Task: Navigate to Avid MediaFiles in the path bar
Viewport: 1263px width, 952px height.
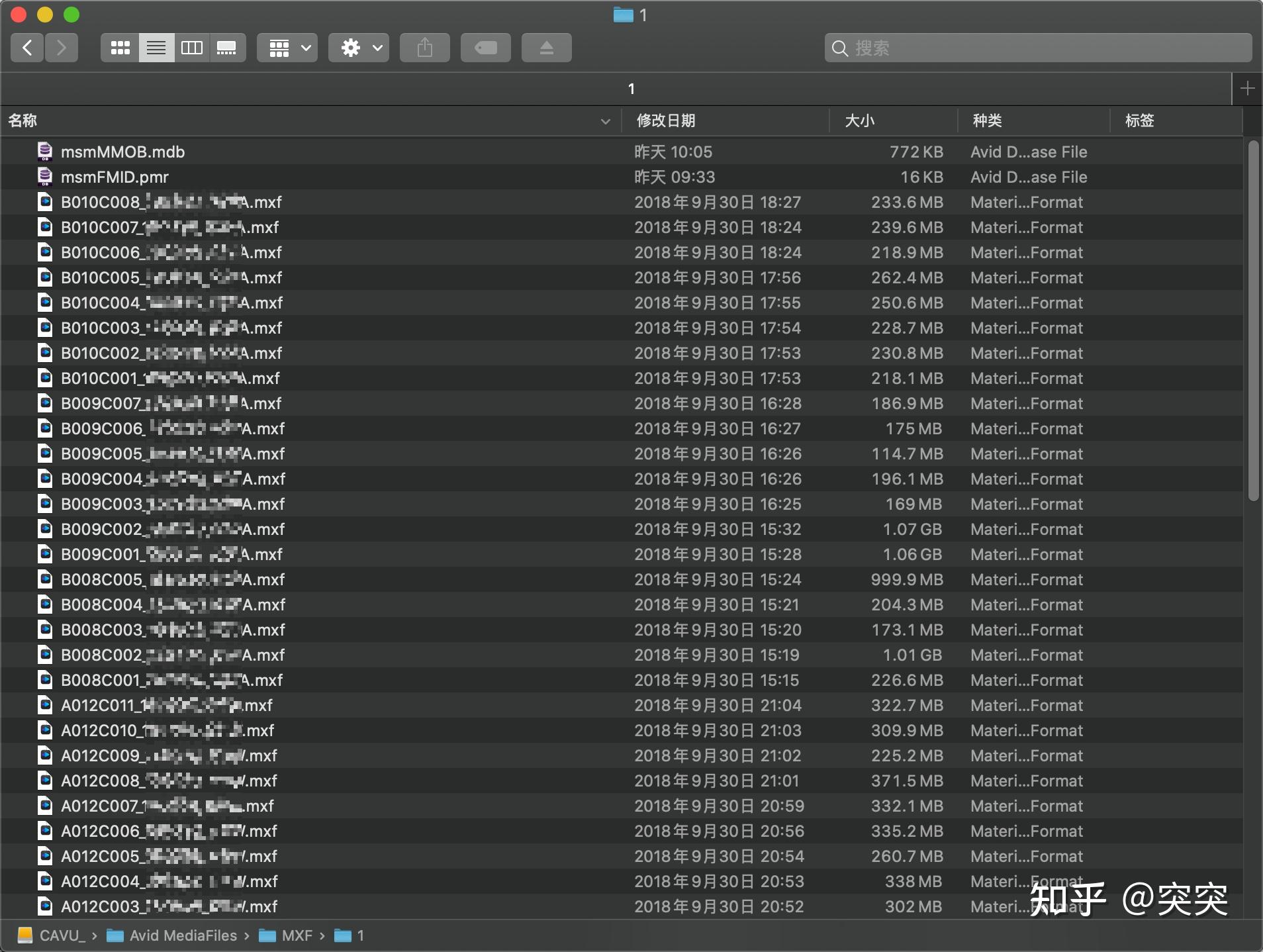Action: pyautogui.click(x=183, y=935)
